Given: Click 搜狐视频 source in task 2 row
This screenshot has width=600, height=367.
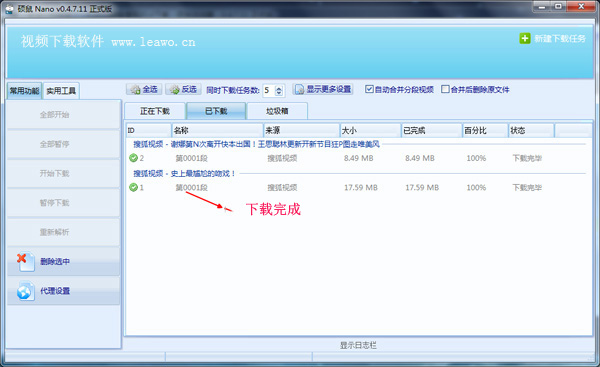Looking at the screenshot, I should pos(282,158).
